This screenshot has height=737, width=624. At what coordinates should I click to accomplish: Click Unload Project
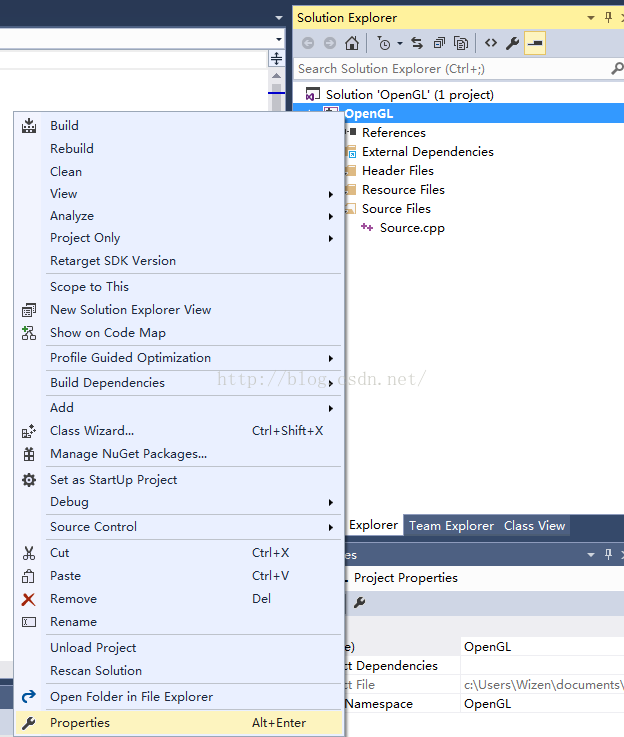click(179, 648)
